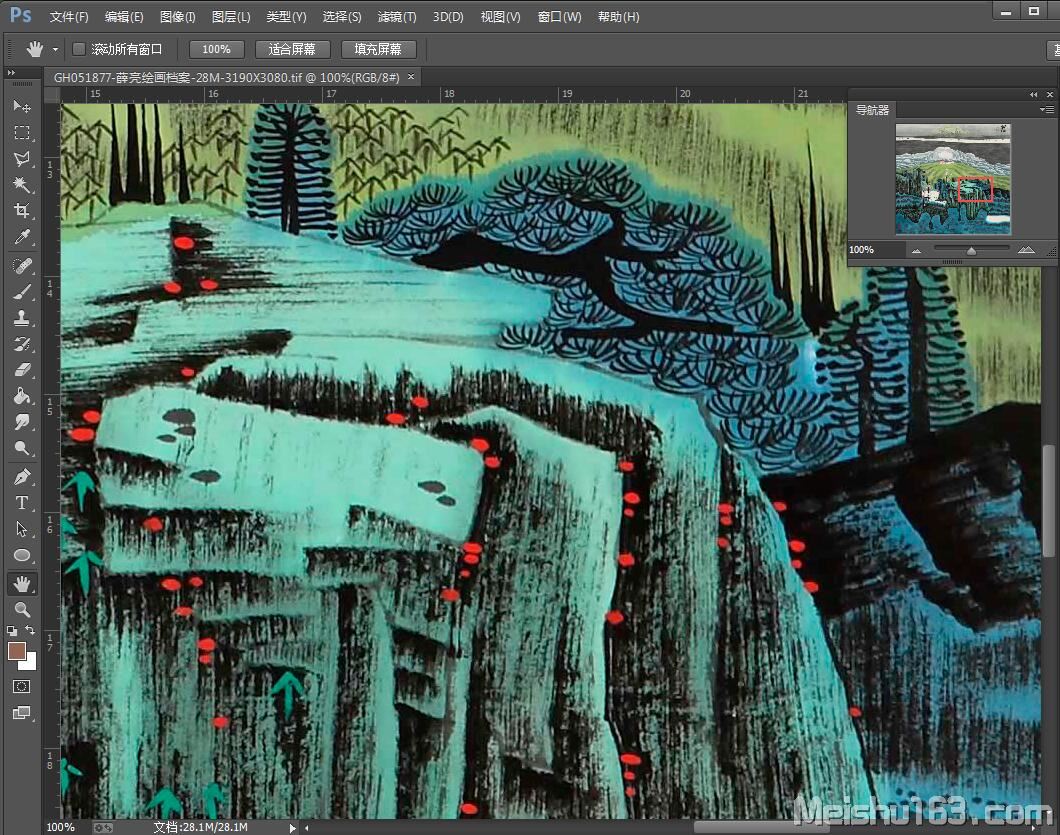Open the 帮助(H) menu
This screenshot has width=1060, height=835.
click(619, 16)
